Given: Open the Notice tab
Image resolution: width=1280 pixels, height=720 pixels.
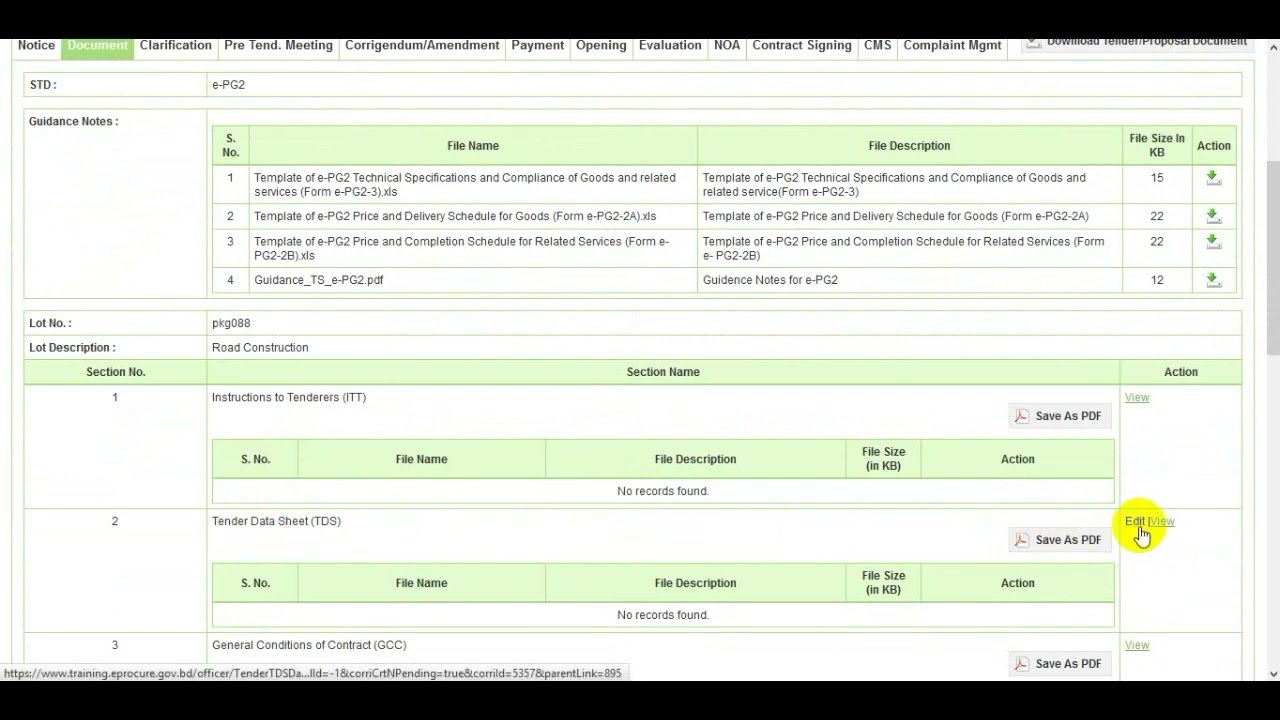Looking at the screenshot, I should (36, 45).
